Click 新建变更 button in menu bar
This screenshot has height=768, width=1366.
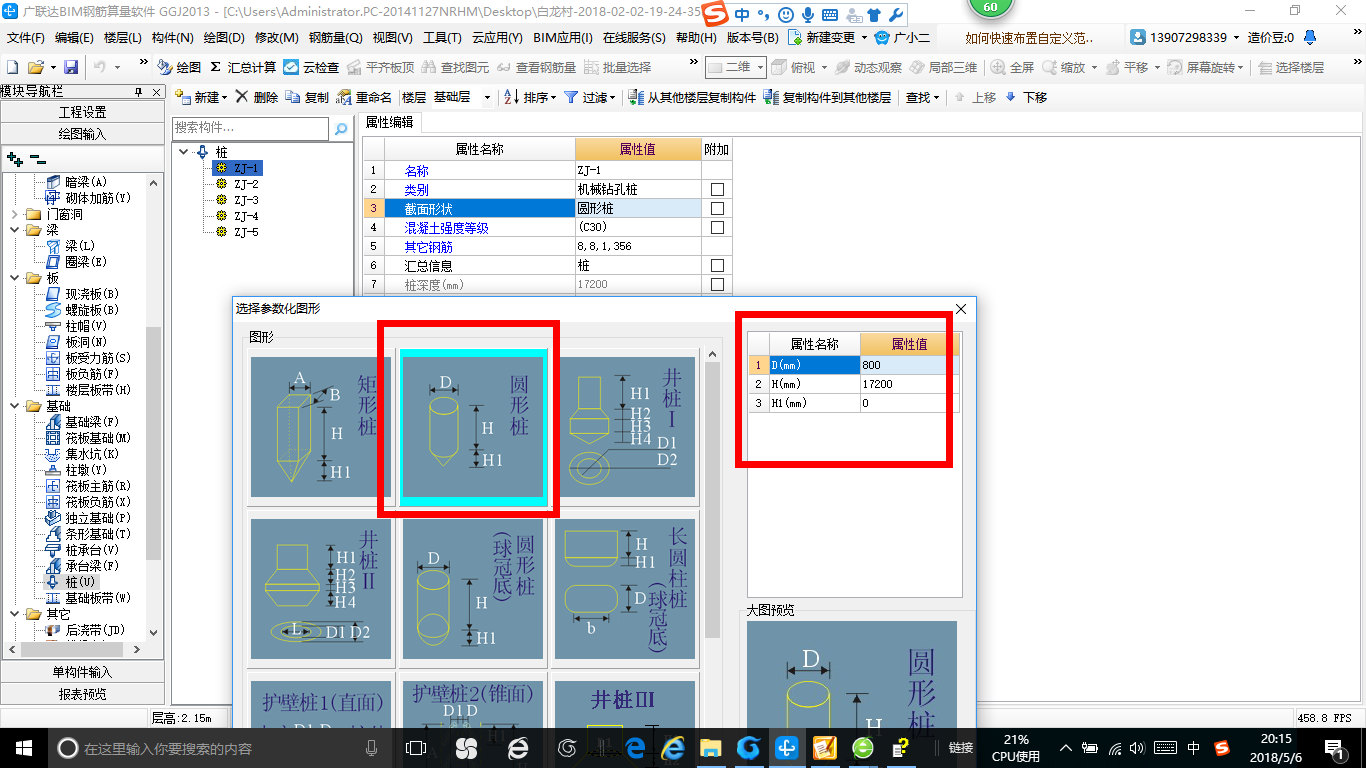(x=828, y=38)
